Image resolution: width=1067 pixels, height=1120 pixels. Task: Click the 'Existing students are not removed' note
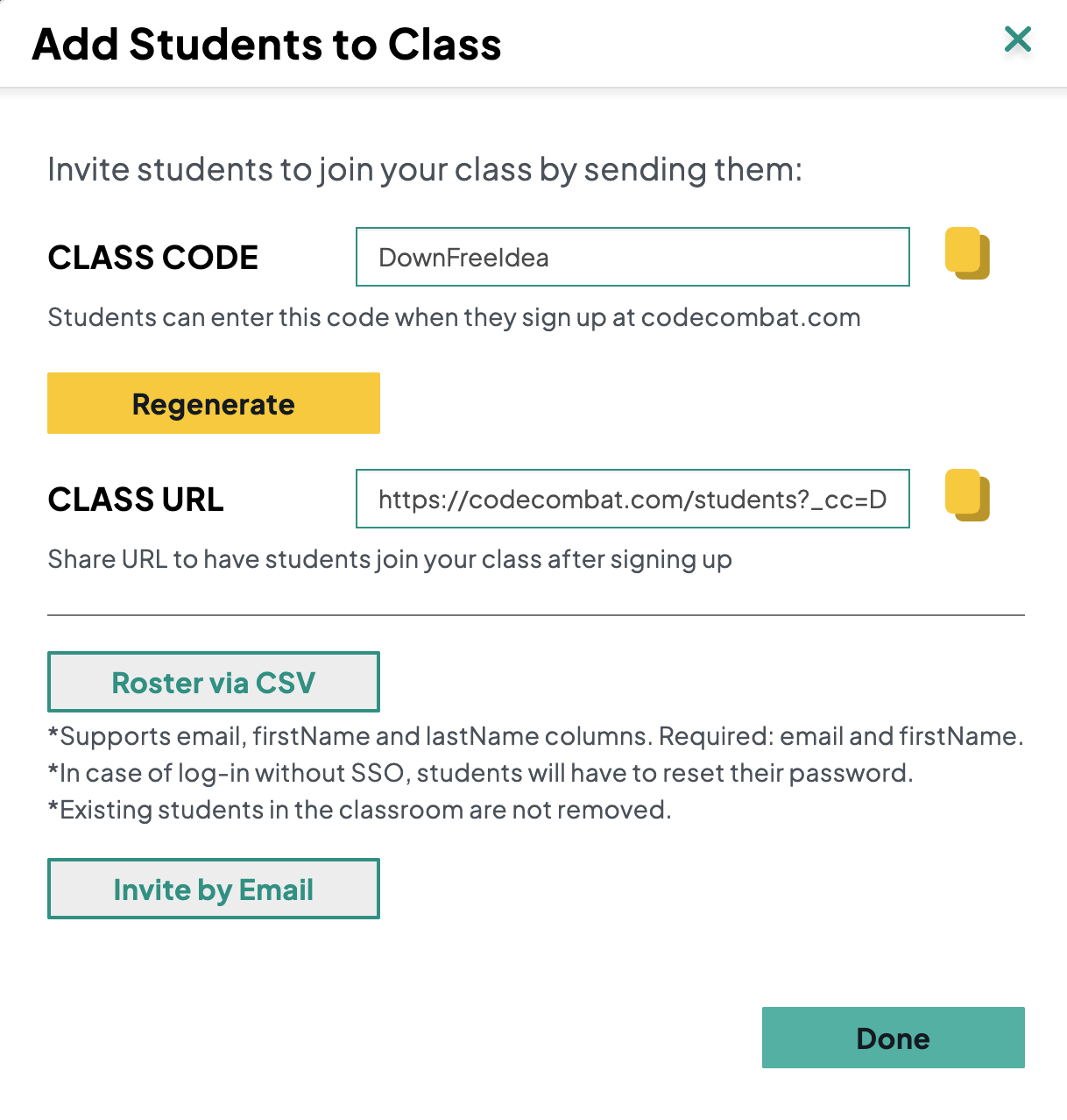(x=359, y=810)
